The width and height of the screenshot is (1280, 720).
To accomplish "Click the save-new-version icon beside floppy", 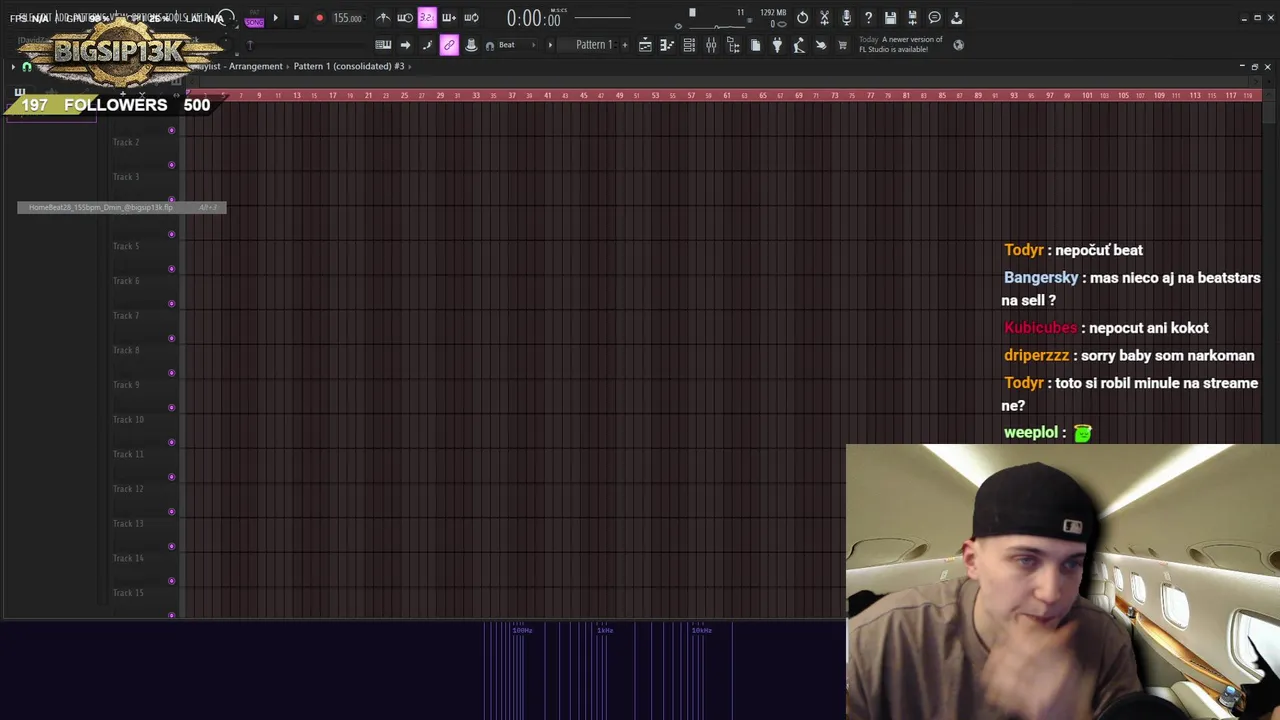I will tap(912, 18).
